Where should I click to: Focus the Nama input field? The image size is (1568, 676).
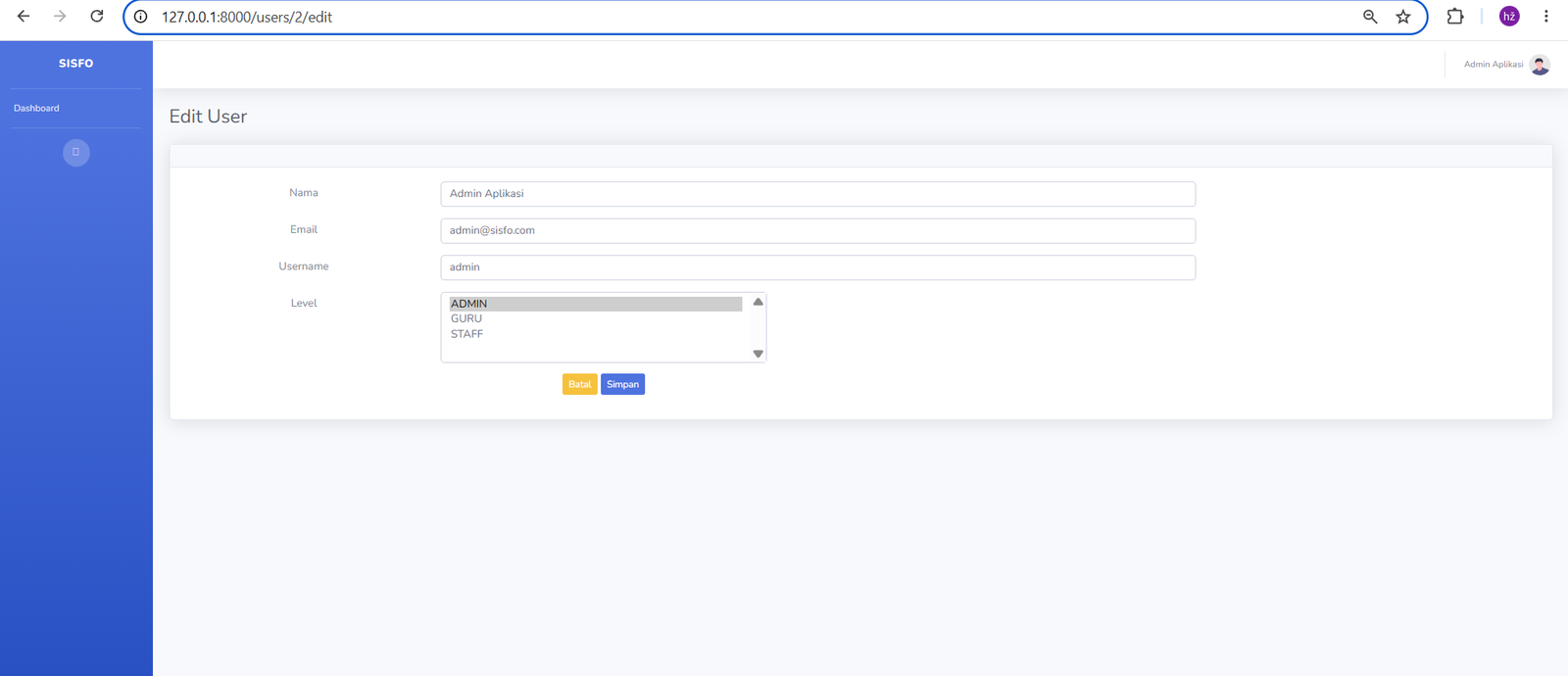coord(818,194)
